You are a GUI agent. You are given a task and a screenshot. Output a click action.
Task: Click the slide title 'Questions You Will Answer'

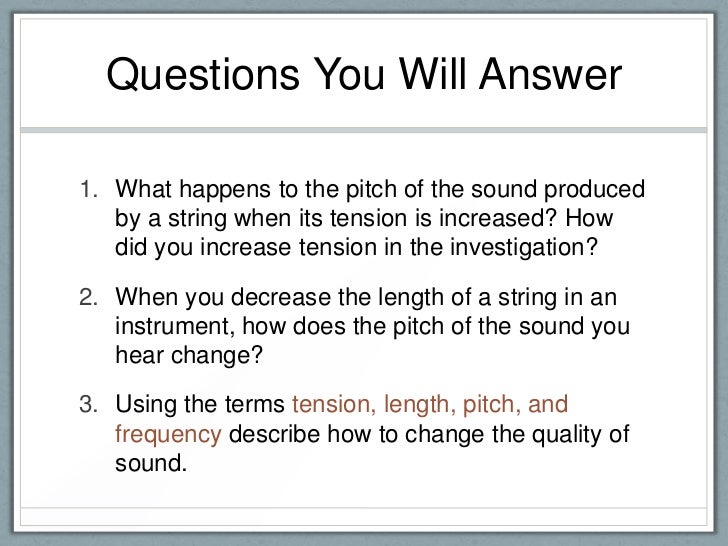click(364, 74)
